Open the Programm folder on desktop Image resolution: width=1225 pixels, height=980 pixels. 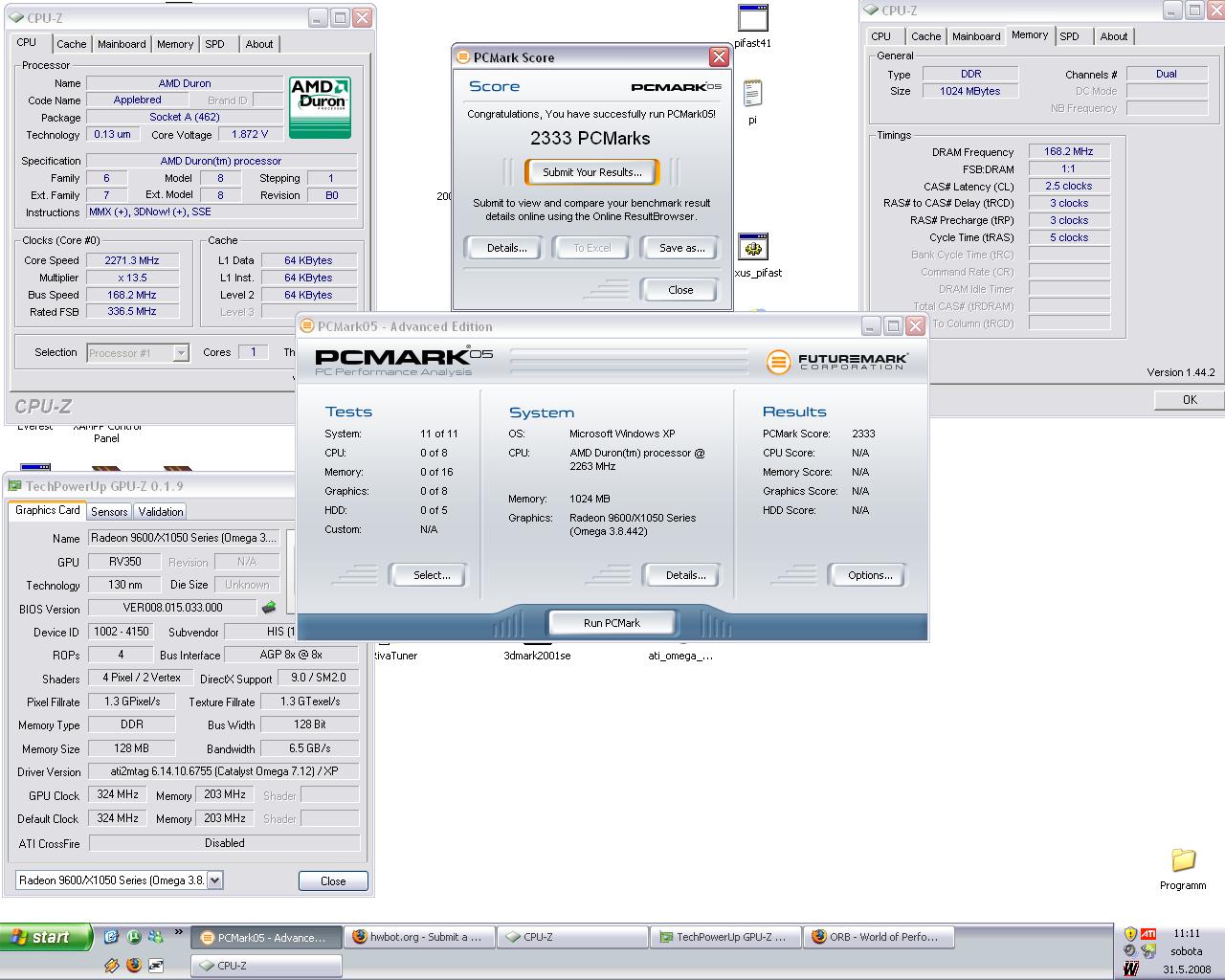pyautogui.click(x=1183, y=869)
